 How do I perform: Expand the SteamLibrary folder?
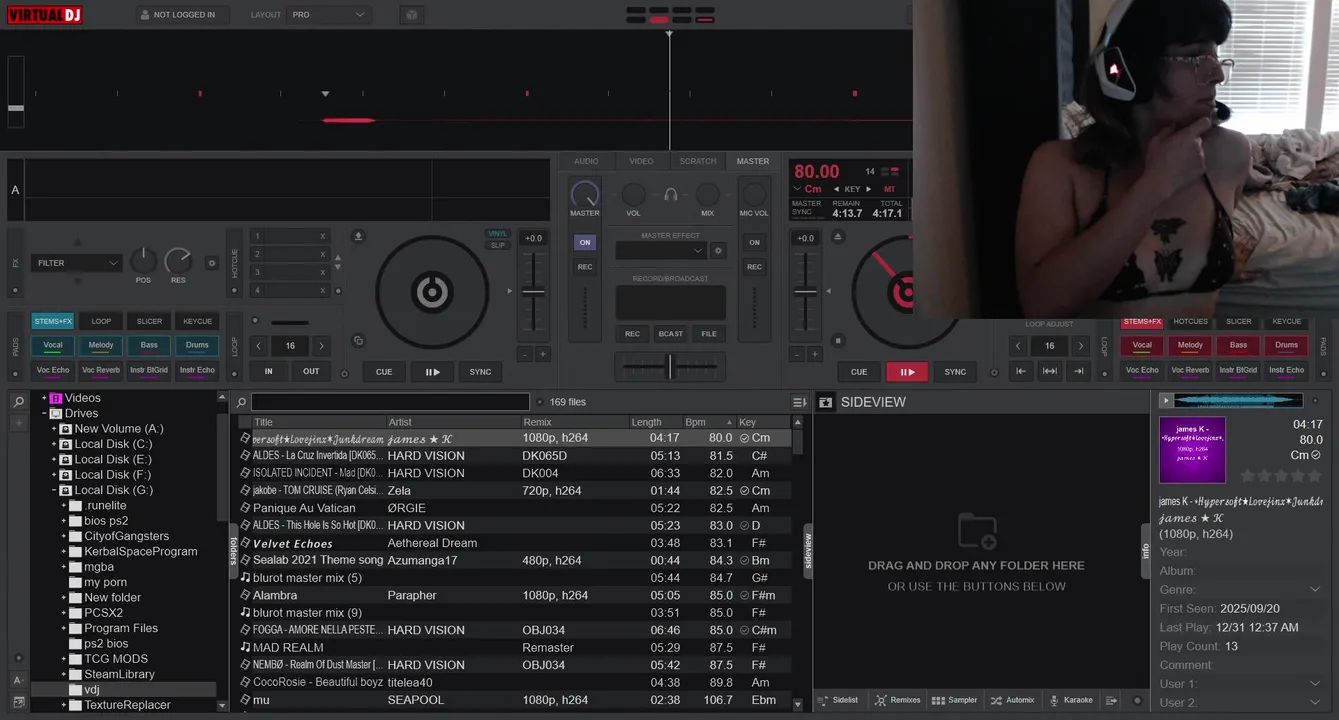click(x=64, y=674)
